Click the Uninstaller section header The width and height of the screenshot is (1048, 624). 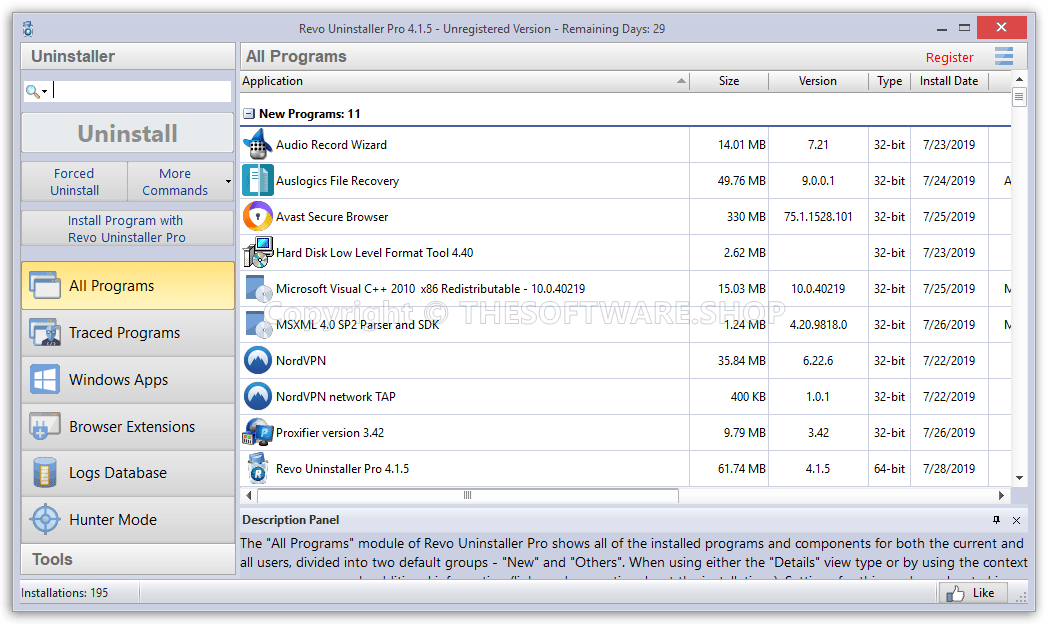128,56
